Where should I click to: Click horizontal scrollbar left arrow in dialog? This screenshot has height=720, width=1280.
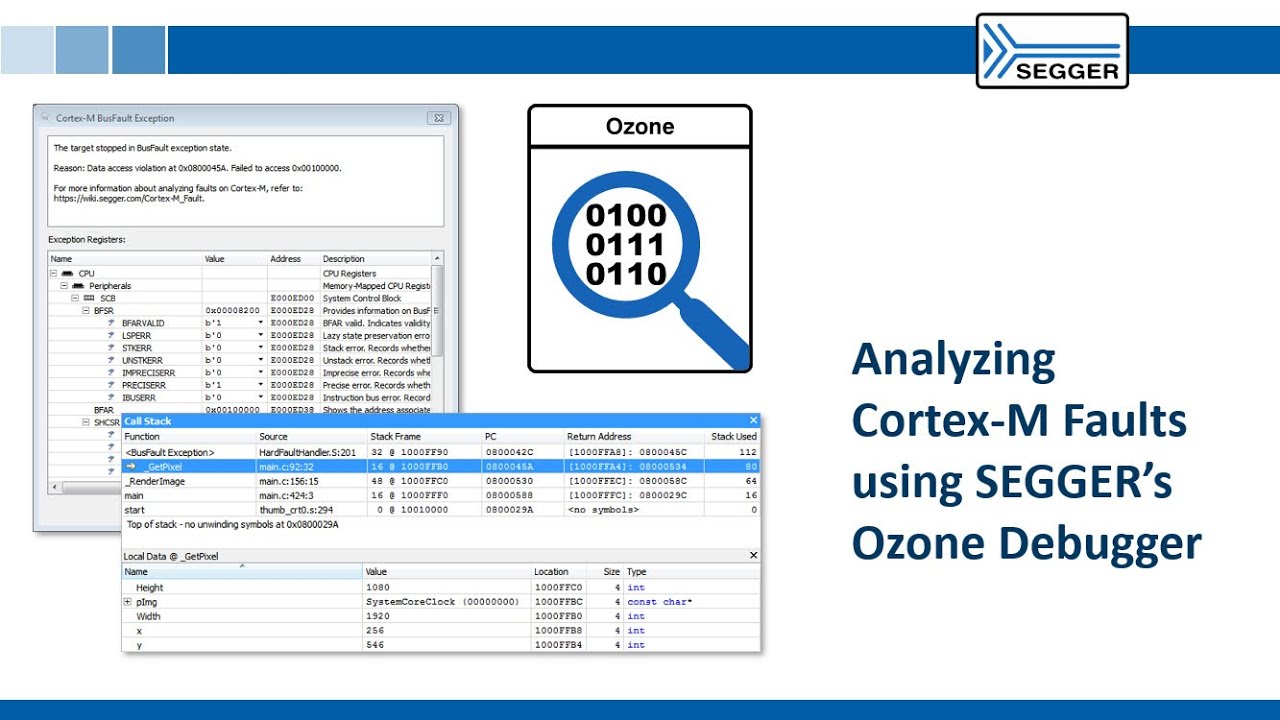tap(54, 487)
